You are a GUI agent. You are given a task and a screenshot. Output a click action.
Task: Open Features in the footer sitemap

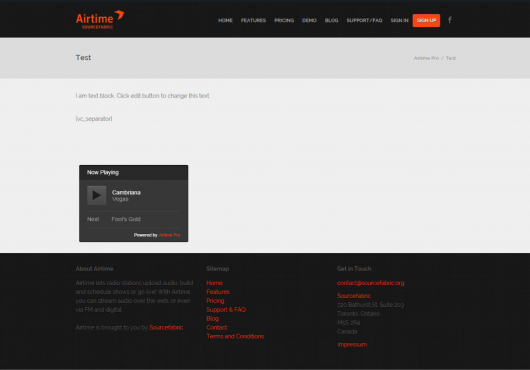click(218, 292)
